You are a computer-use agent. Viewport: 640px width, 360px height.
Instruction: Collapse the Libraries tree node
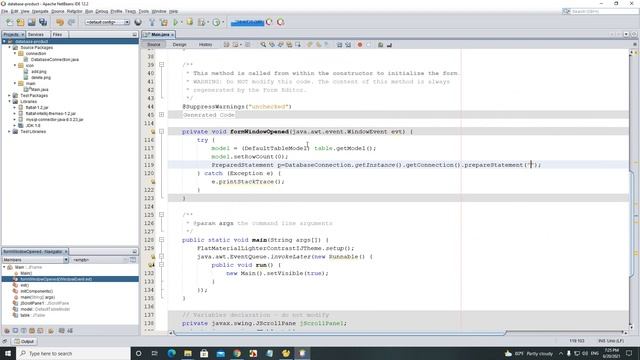tap(9, 101)
